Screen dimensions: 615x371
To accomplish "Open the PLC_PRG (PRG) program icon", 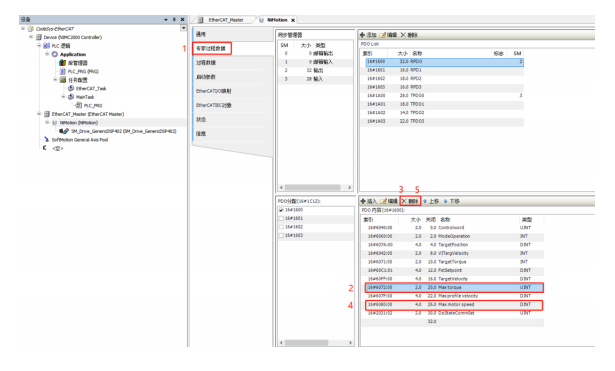I will pos(62,71).
